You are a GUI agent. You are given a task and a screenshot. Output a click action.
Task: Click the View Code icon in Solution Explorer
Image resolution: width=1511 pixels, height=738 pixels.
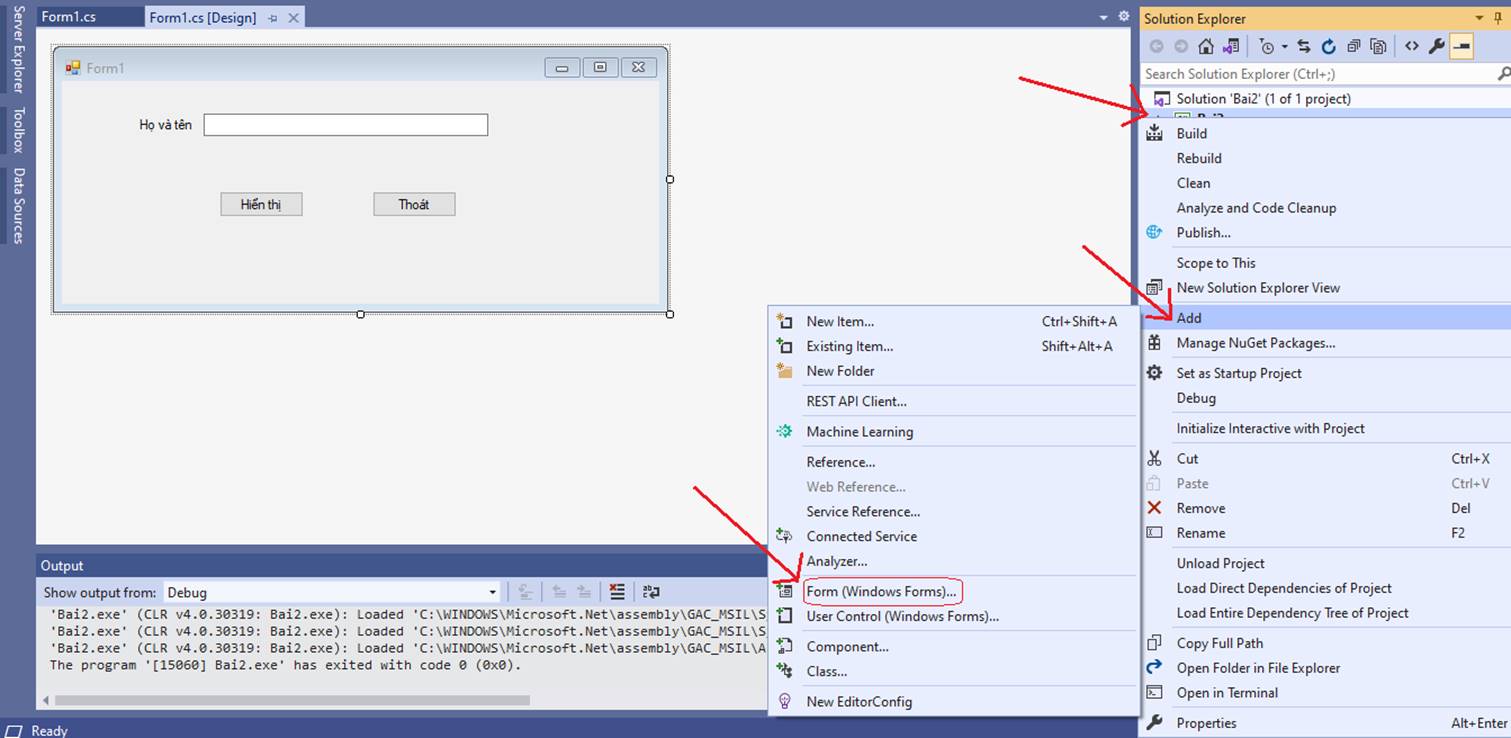pyautogui.click(x=1413, y=45)
